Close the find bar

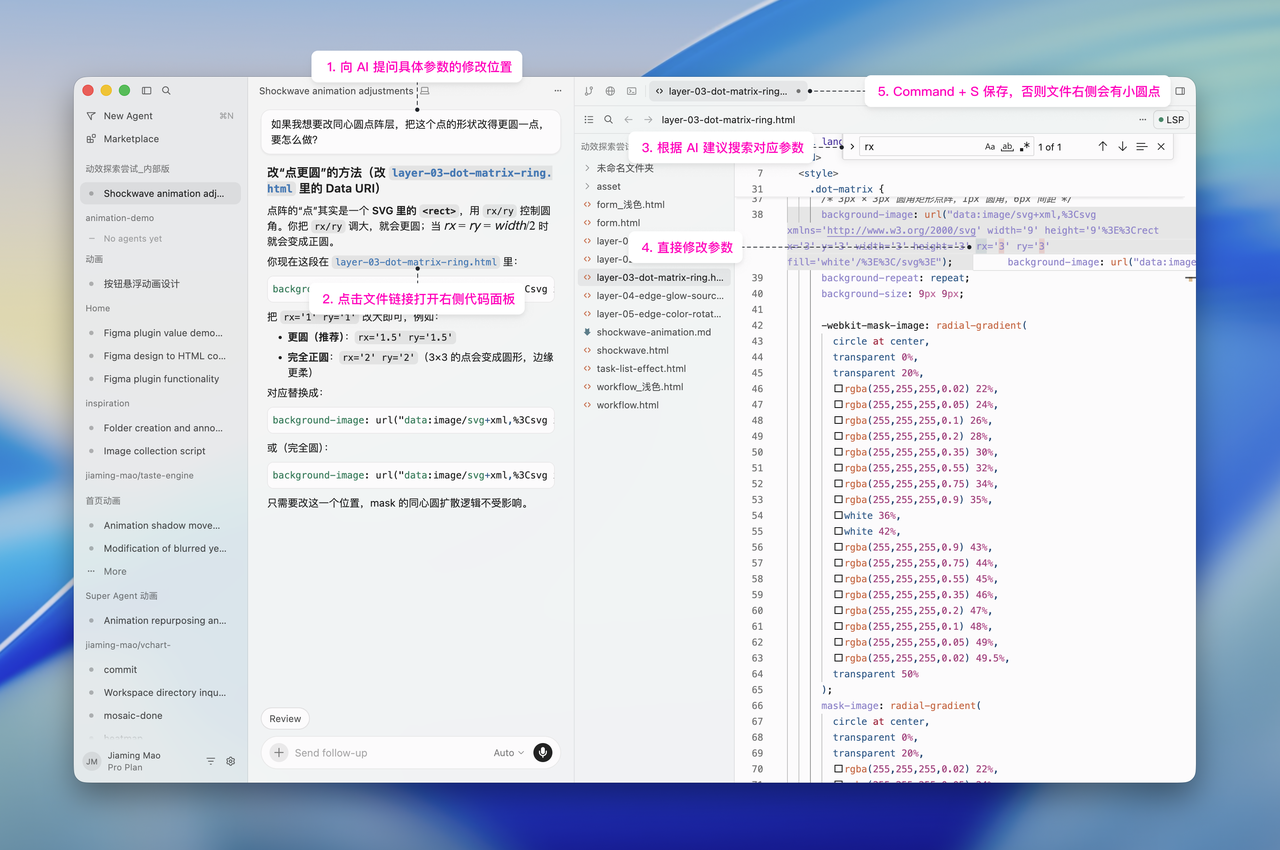1161,147
